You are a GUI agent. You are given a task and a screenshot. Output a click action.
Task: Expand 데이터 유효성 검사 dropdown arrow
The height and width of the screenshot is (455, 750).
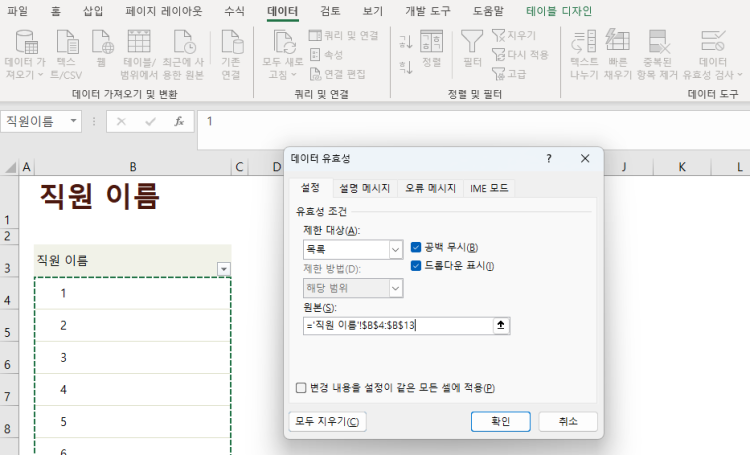click(739, 75)
